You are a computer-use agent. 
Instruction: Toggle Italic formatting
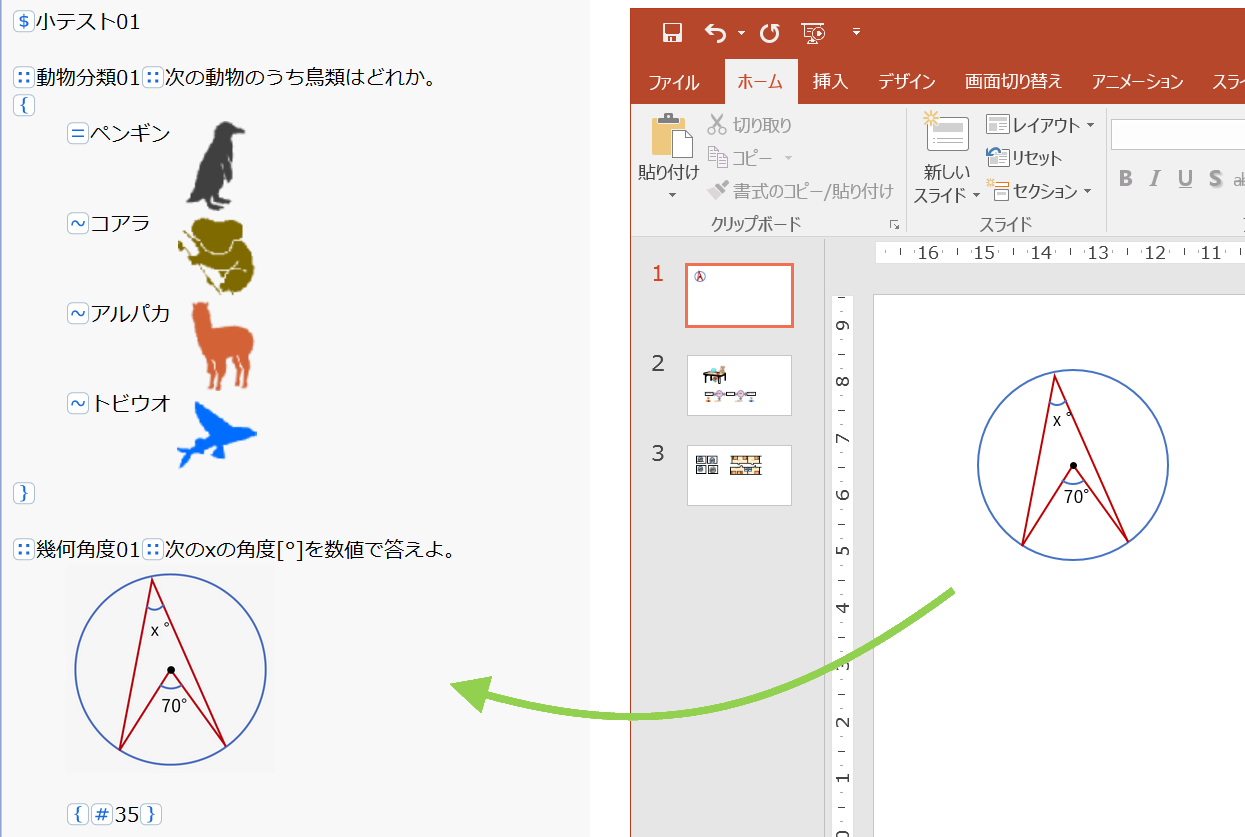pyautogui.click(x=1155, y=179)
